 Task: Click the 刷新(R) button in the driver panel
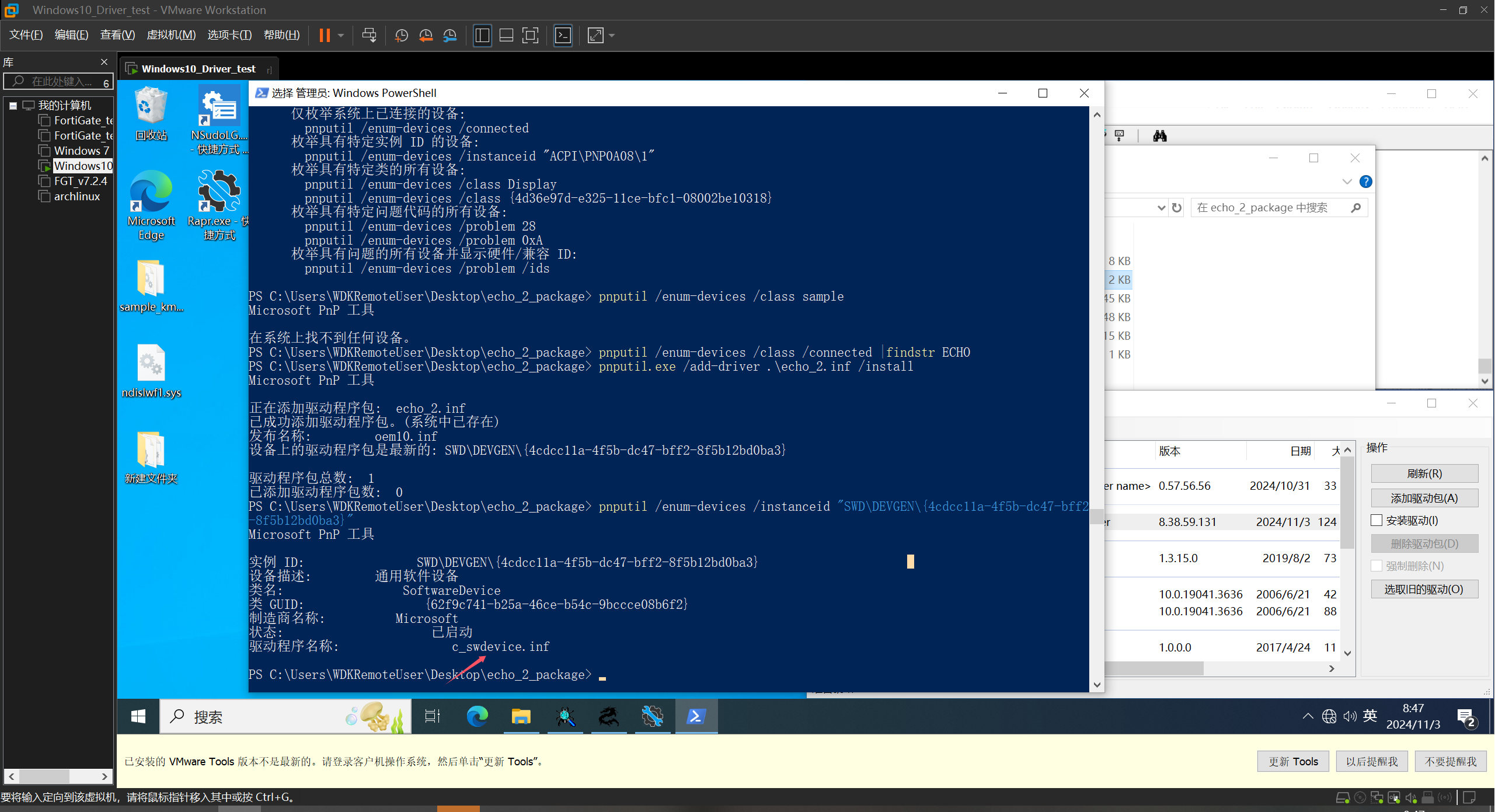[1424, 473]
